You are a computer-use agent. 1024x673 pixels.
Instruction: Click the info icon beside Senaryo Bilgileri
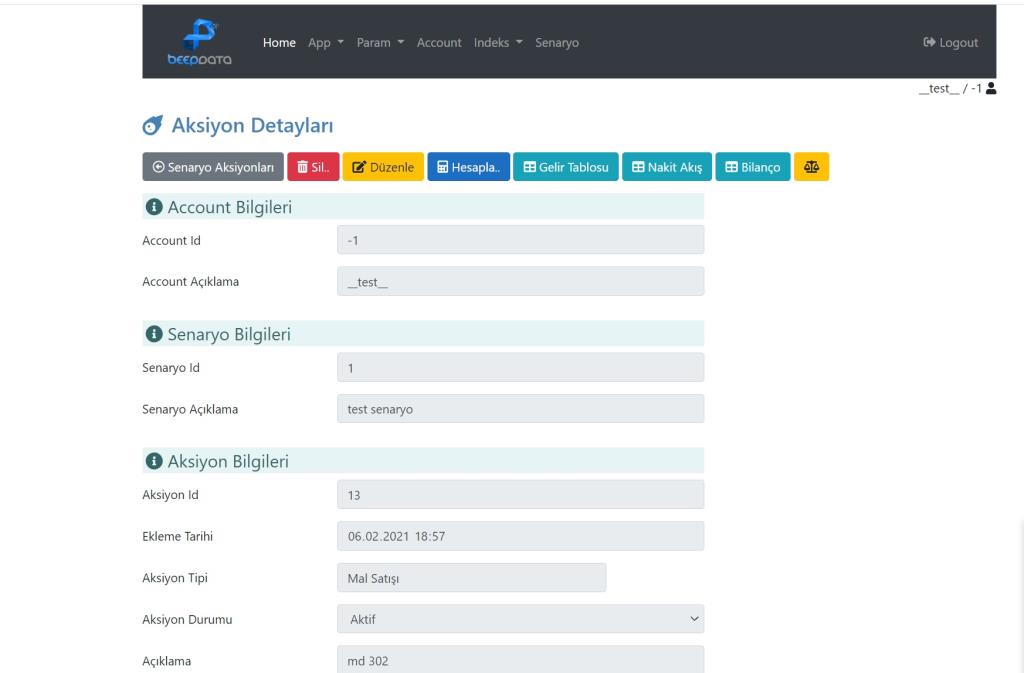153,334
